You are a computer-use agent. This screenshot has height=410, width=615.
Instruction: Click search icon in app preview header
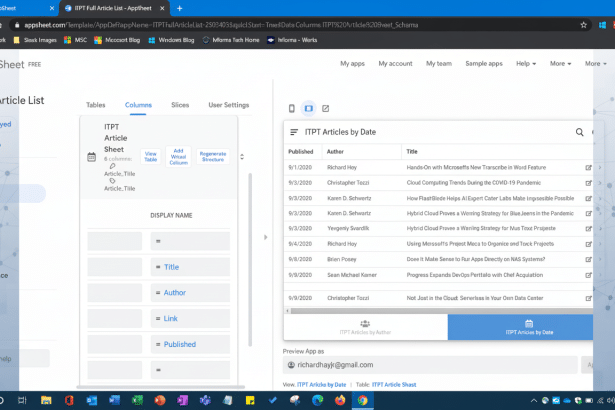click(579, 132)
